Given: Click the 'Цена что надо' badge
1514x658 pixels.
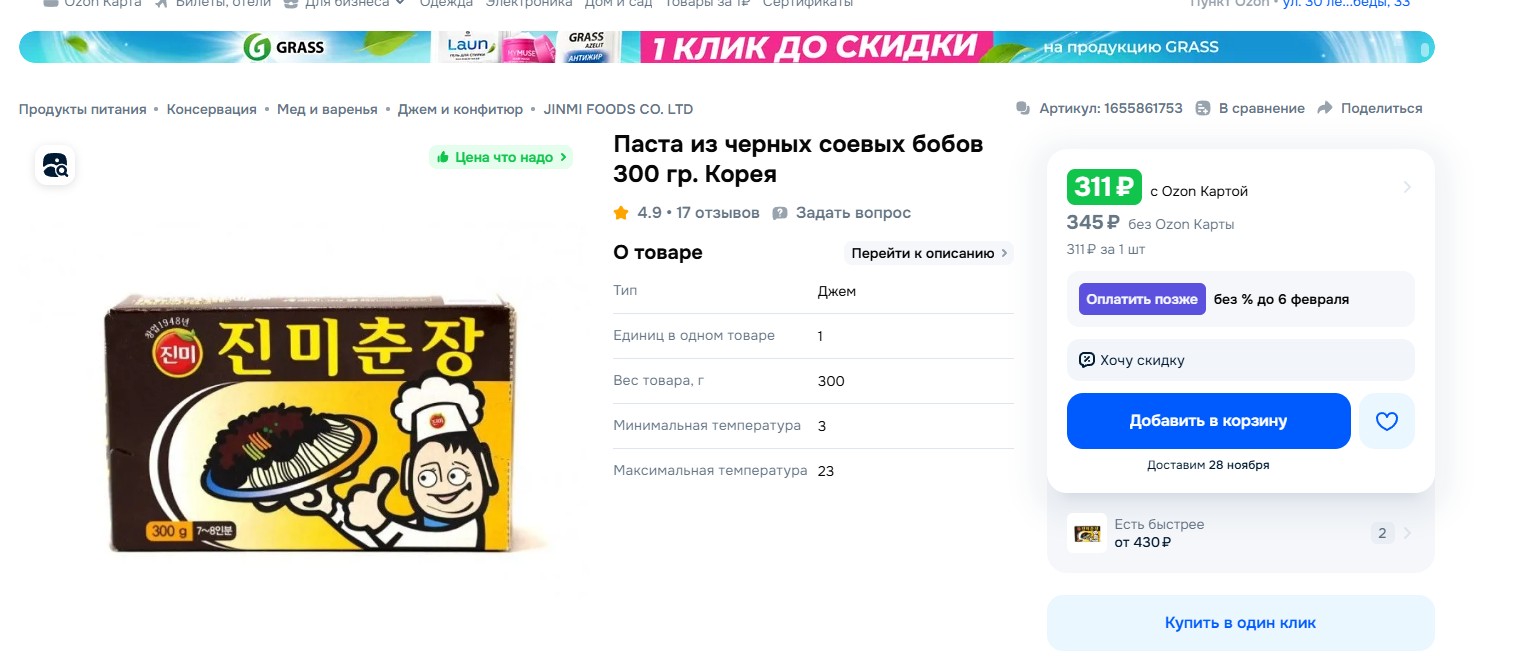Looking at the screenshot, I should pos(502,157).
